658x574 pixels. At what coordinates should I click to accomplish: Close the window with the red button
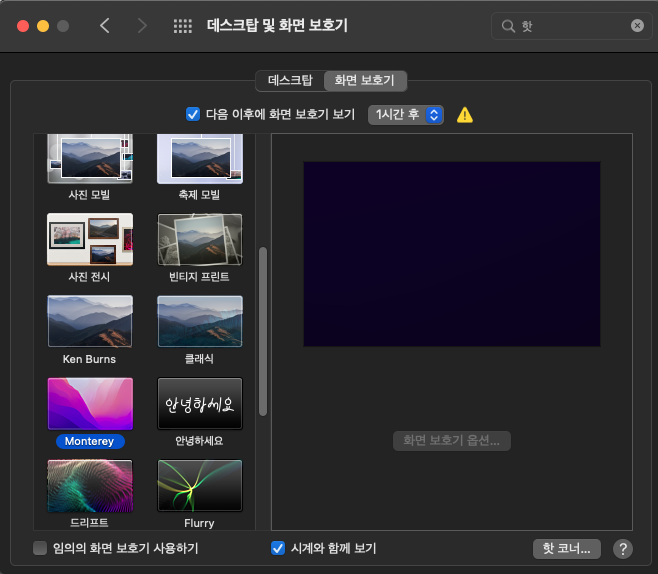click(23, 26)
